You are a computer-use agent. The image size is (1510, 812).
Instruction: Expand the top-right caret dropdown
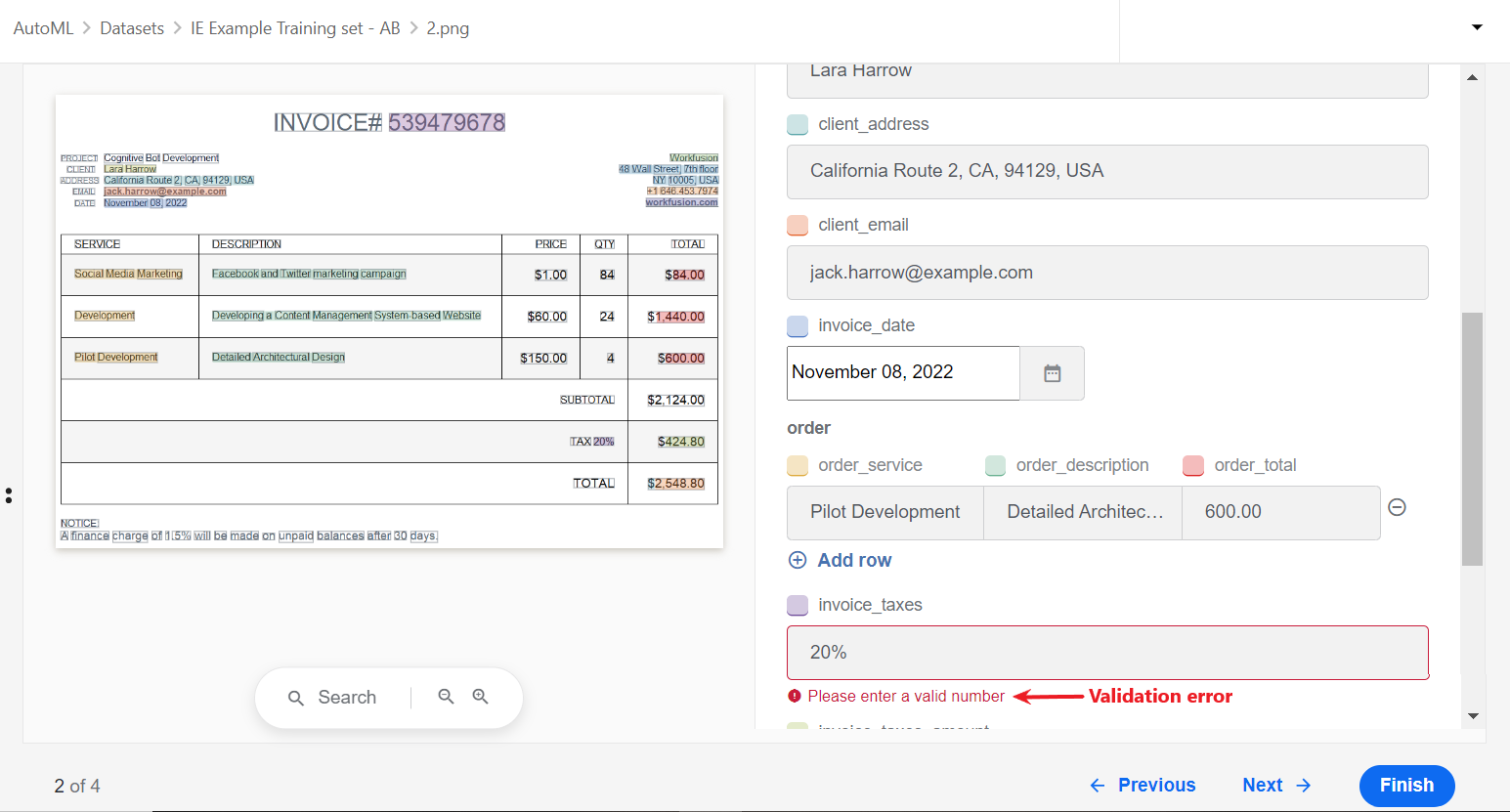[x=1477, y=27]
